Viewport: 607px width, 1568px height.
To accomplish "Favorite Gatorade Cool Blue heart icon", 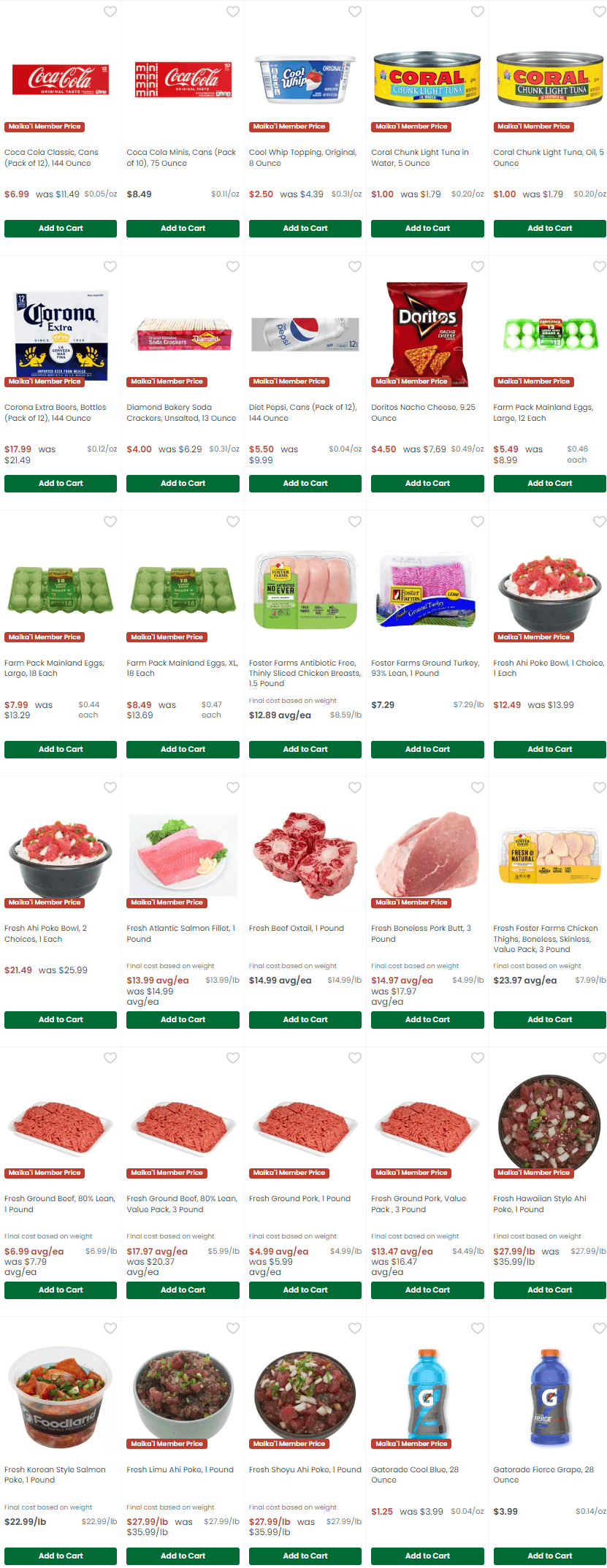I will 478,1328.
